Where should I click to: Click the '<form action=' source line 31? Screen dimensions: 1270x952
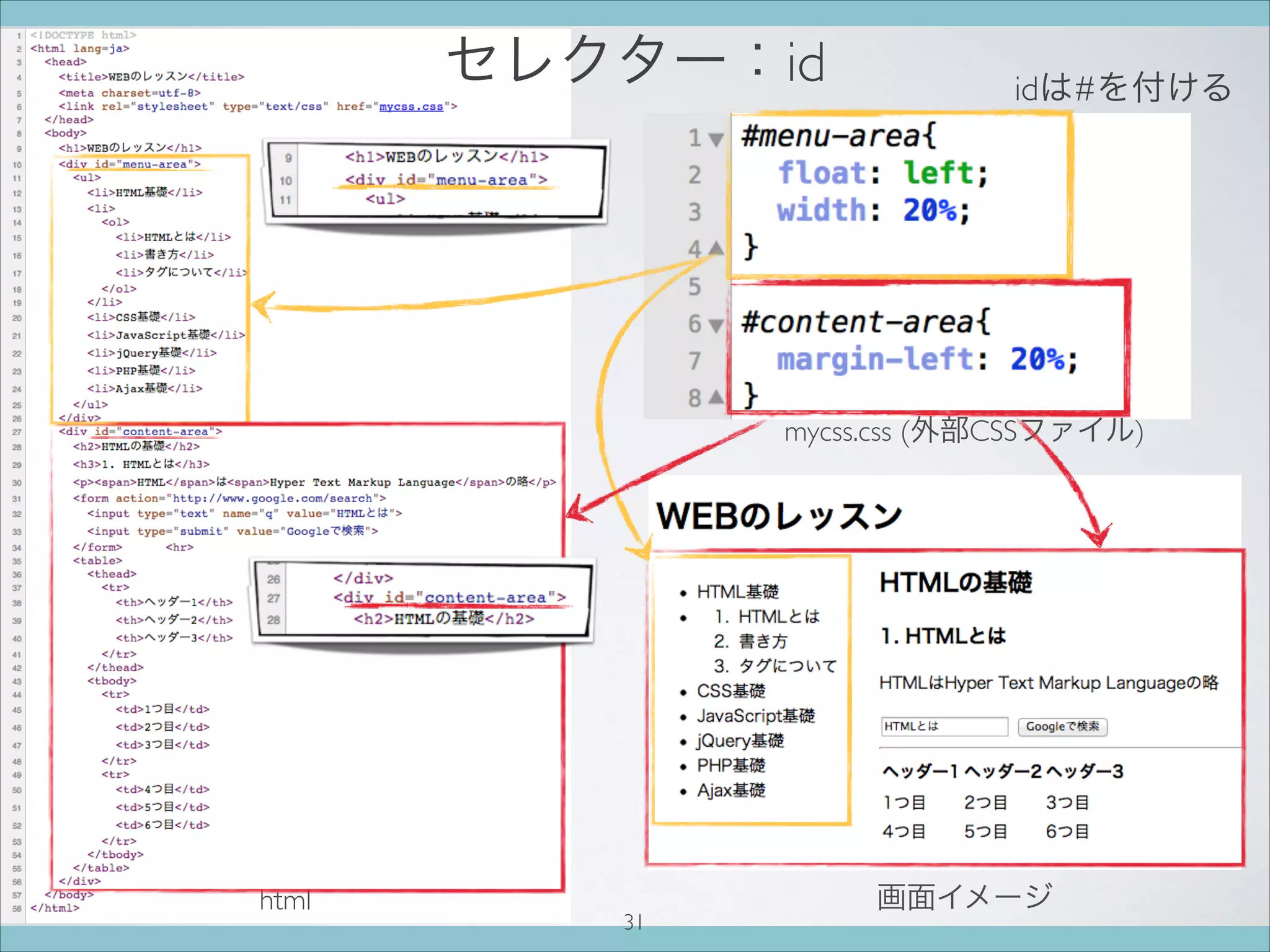coord(229,498)
